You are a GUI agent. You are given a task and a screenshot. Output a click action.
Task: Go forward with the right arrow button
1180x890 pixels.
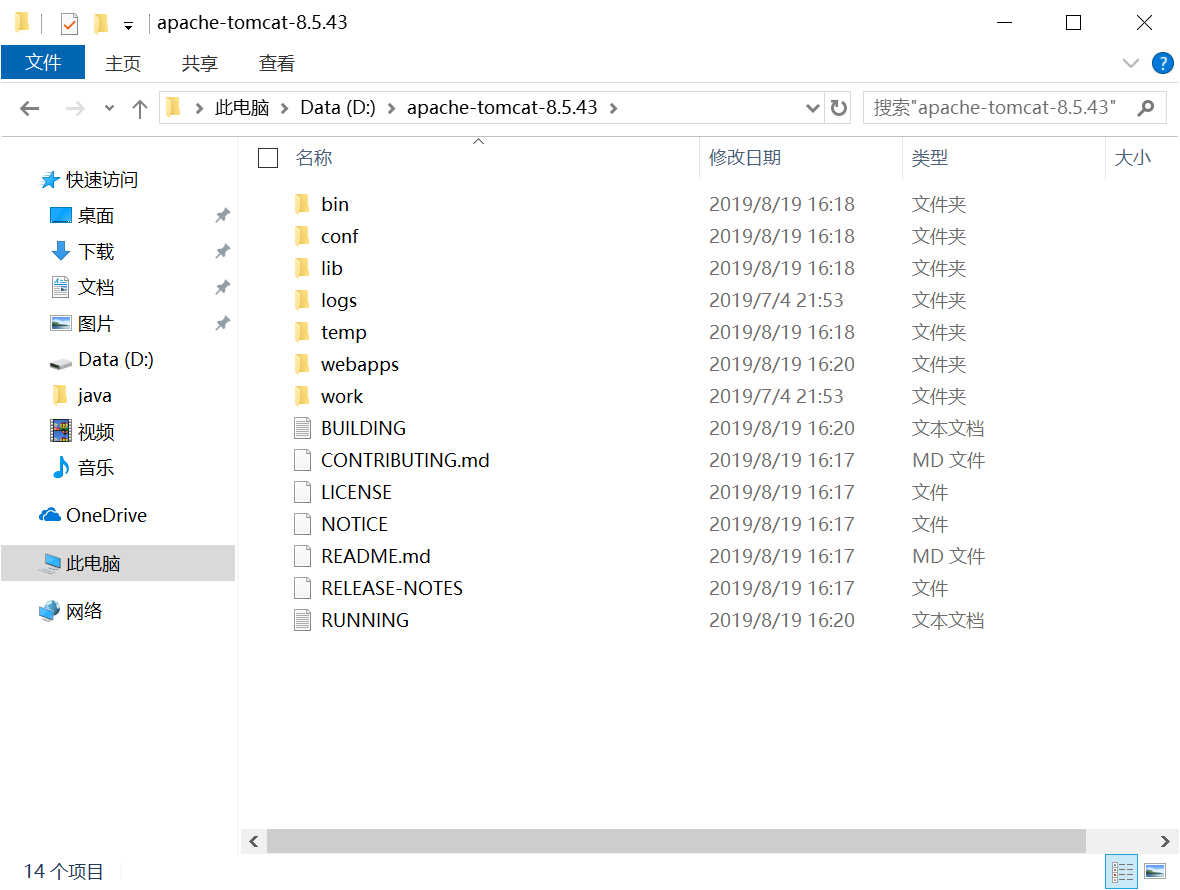click(x=75, y=108)
